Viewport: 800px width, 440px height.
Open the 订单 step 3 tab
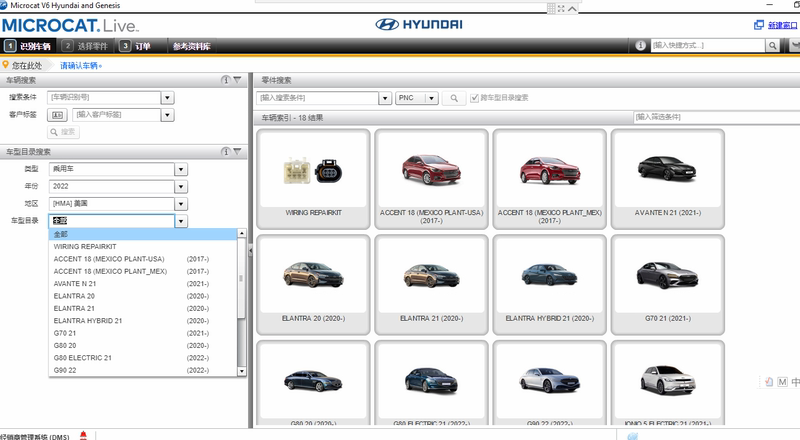point(136,46)
